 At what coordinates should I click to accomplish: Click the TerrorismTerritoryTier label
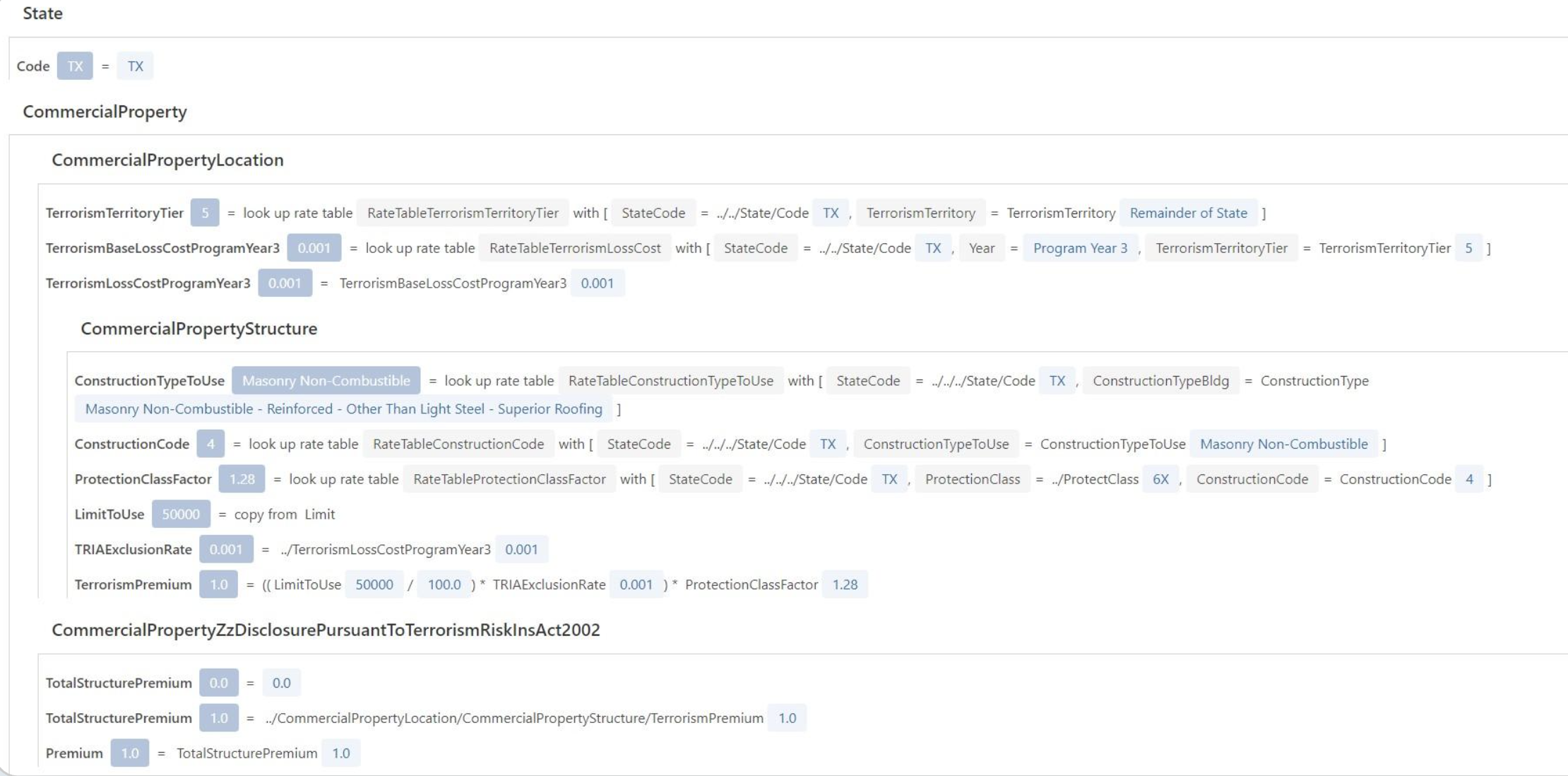tap(114, 213)
